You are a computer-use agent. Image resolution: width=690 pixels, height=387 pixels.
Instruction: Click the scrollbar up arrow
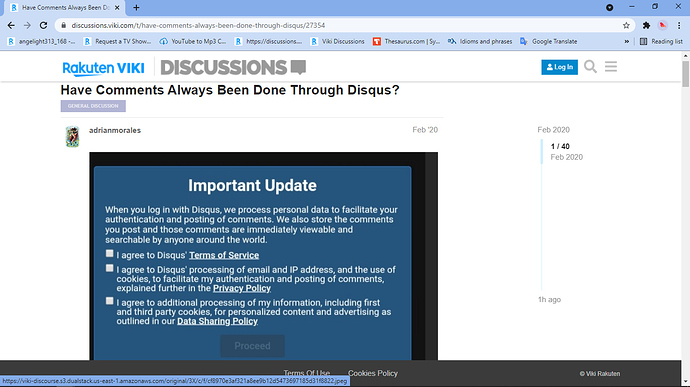pyautogui.click(x=686, y=56)
